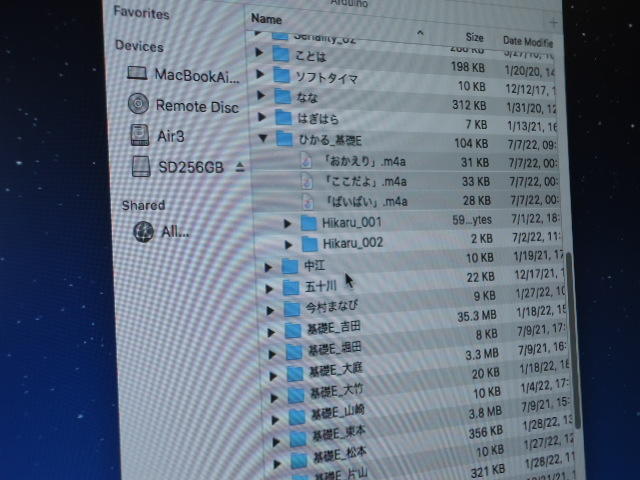Select the 198 KB size cell
Image resolution: width=640 pixels, height=480 pixels.
pyautogui.click(x=468, y=67)
